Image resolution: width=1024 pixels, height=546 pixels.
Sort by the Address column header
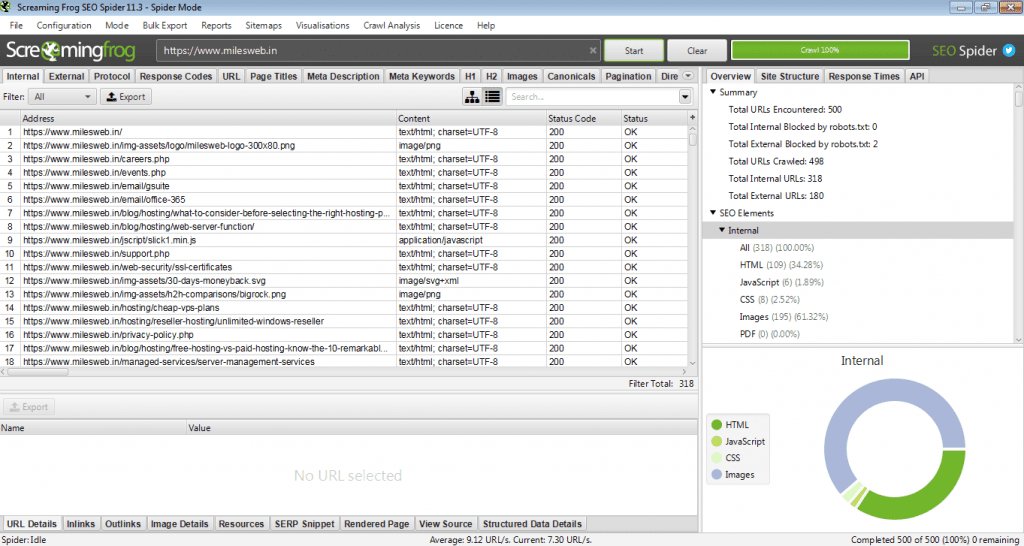[x=209, y=118]
